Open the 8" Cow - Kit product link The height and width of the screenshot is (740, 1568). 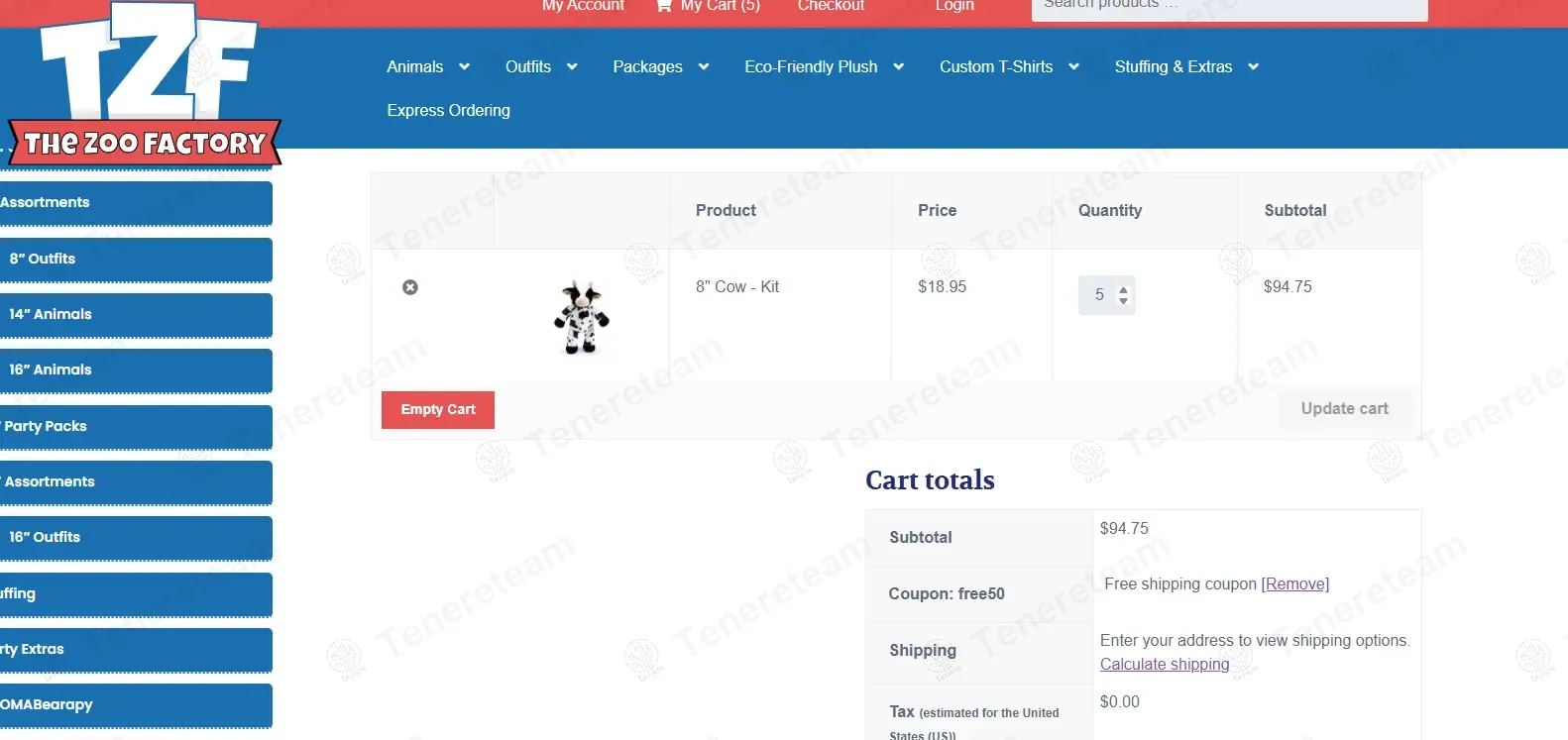(x=737, y=286)
